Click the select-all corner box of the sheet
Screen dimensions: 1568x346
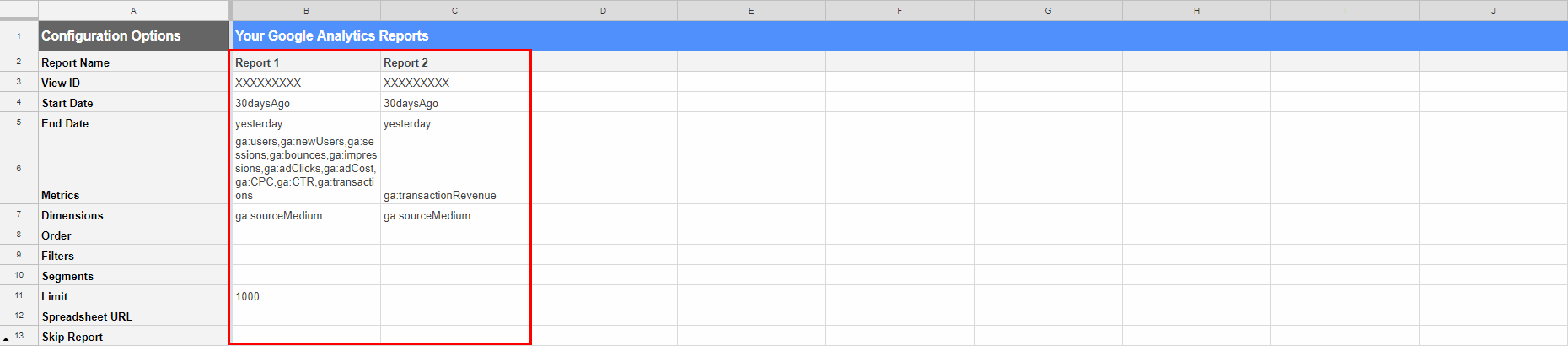(19, 10)
